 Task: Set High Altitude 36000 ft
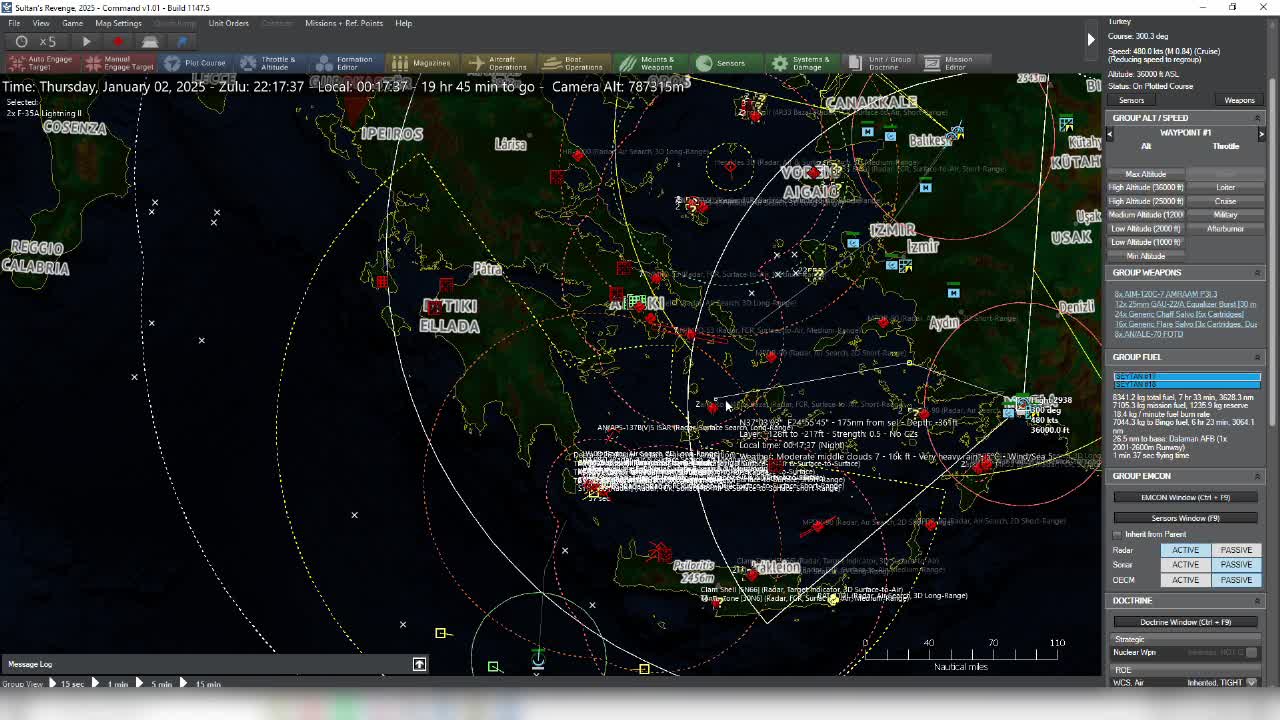tap(1146, 187)
